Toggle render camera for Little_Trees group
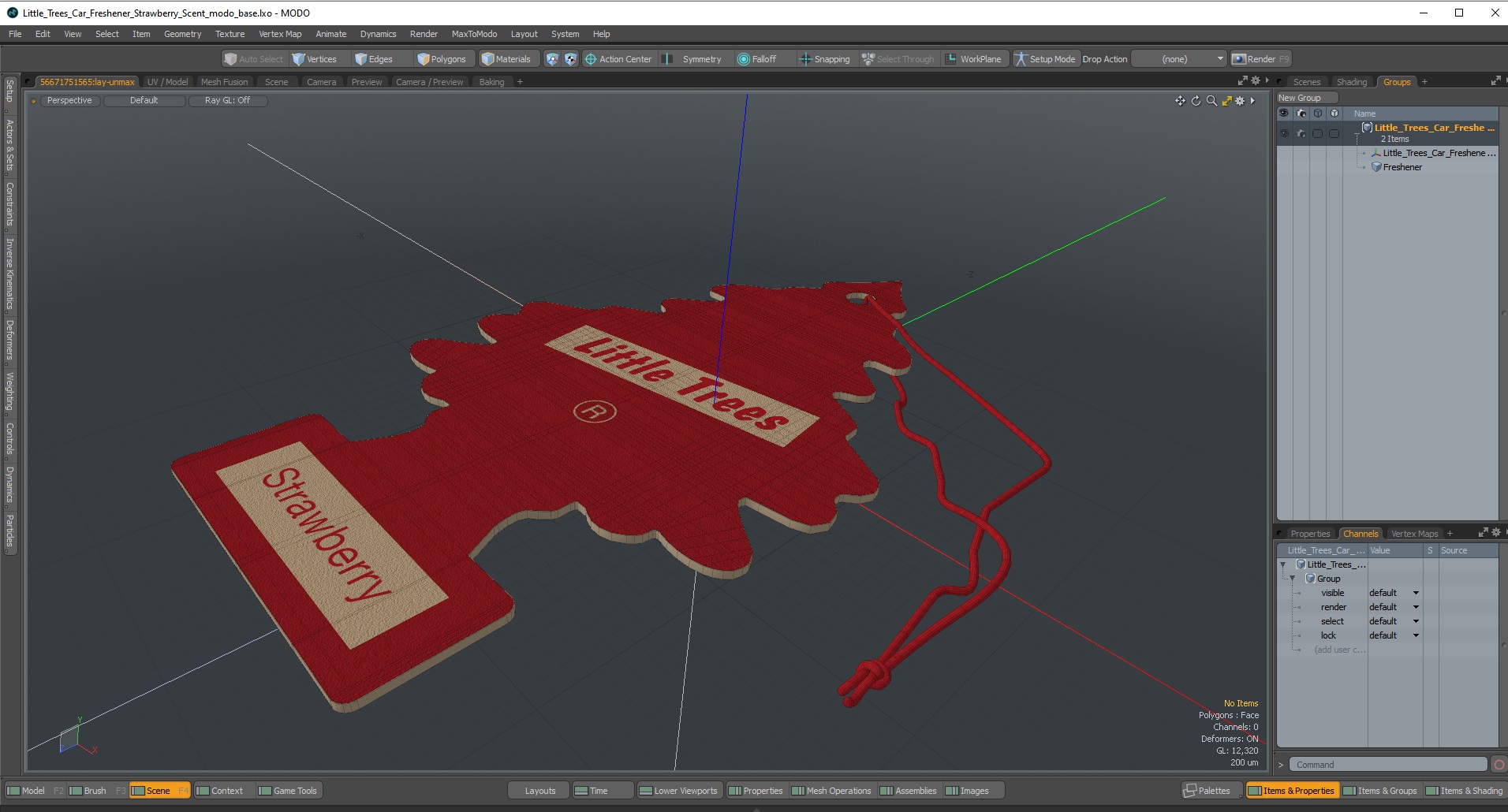This screenshot has height=812, width=1508. click(1301, 134)
